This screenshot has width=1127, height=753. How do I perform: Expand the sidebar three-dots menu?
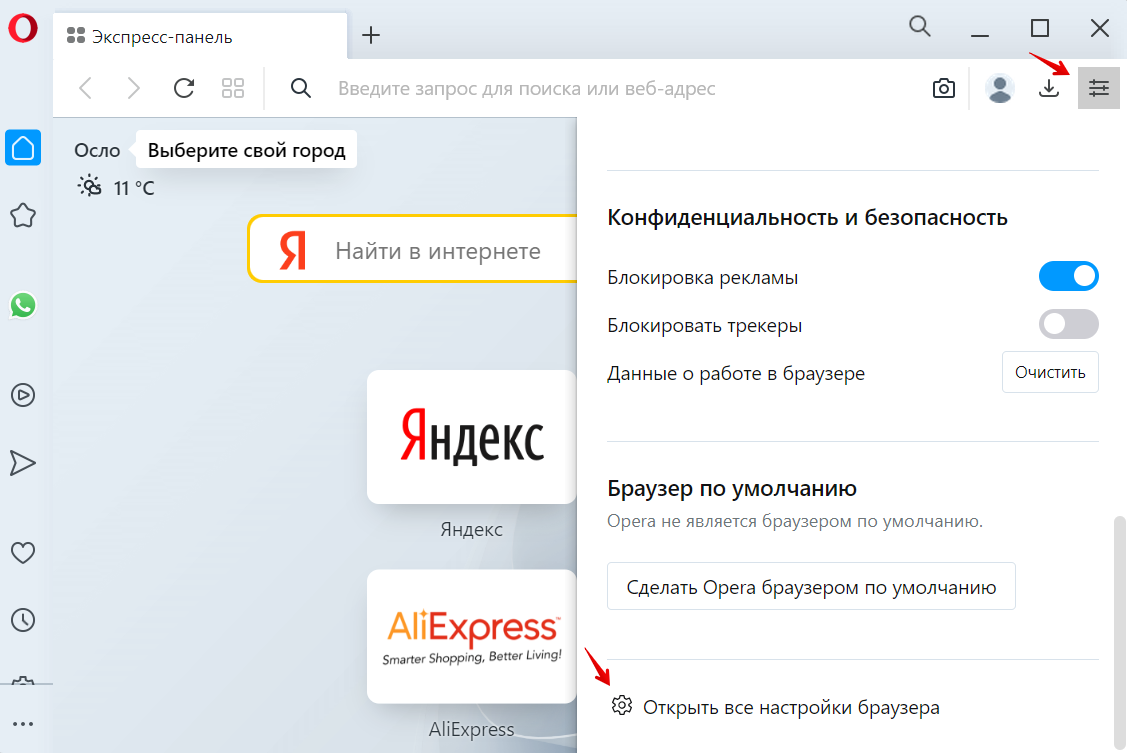(x=22, y=724)
